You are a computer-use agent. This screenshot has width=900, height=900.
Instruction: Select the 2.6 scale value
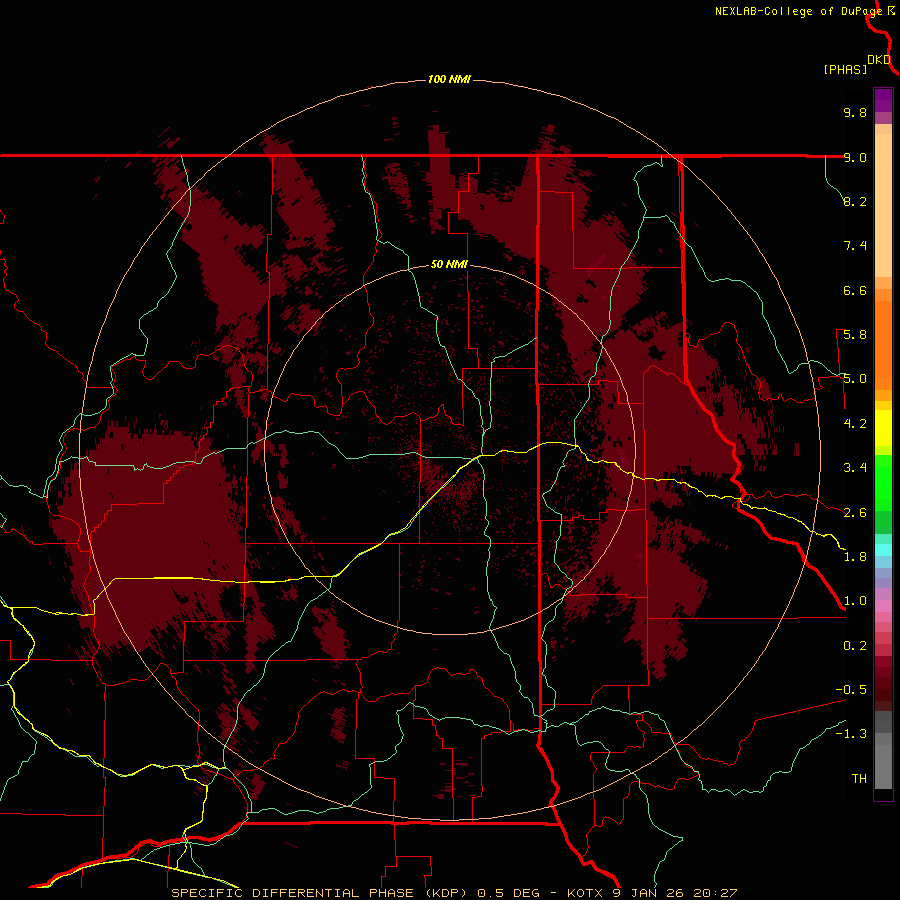855,513
